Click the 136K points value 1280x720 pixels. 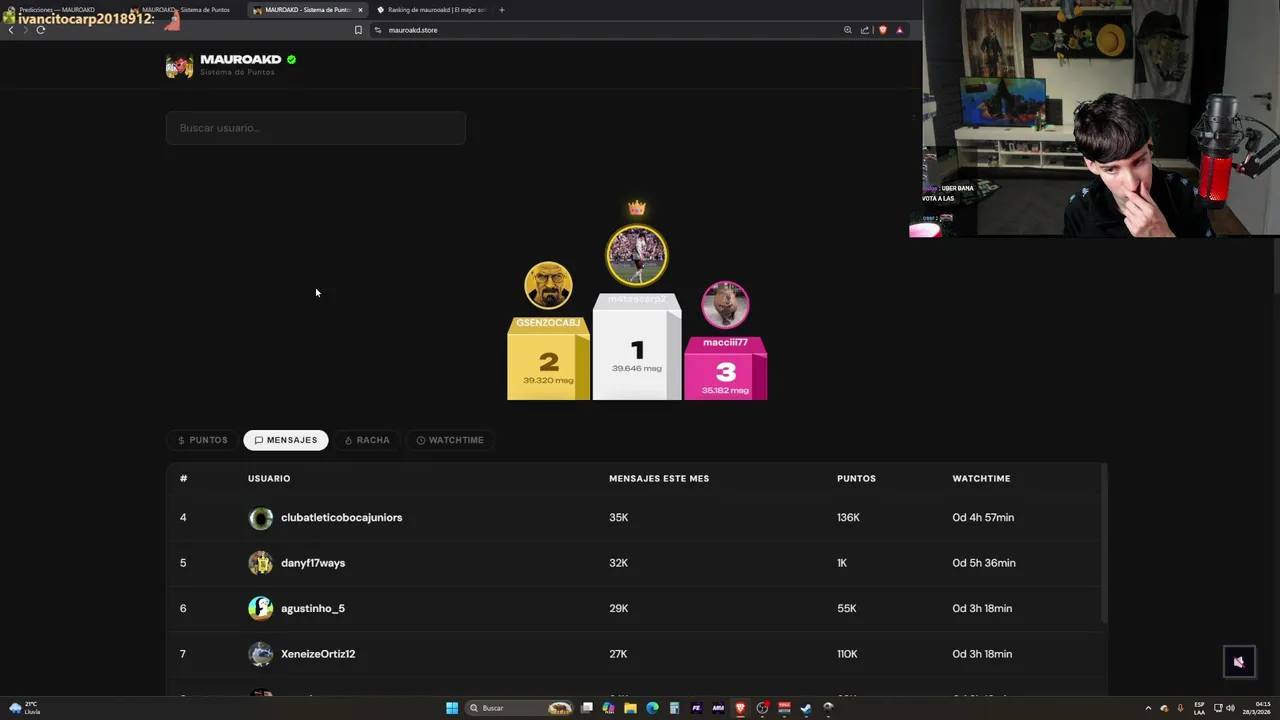tap(848, 517)
